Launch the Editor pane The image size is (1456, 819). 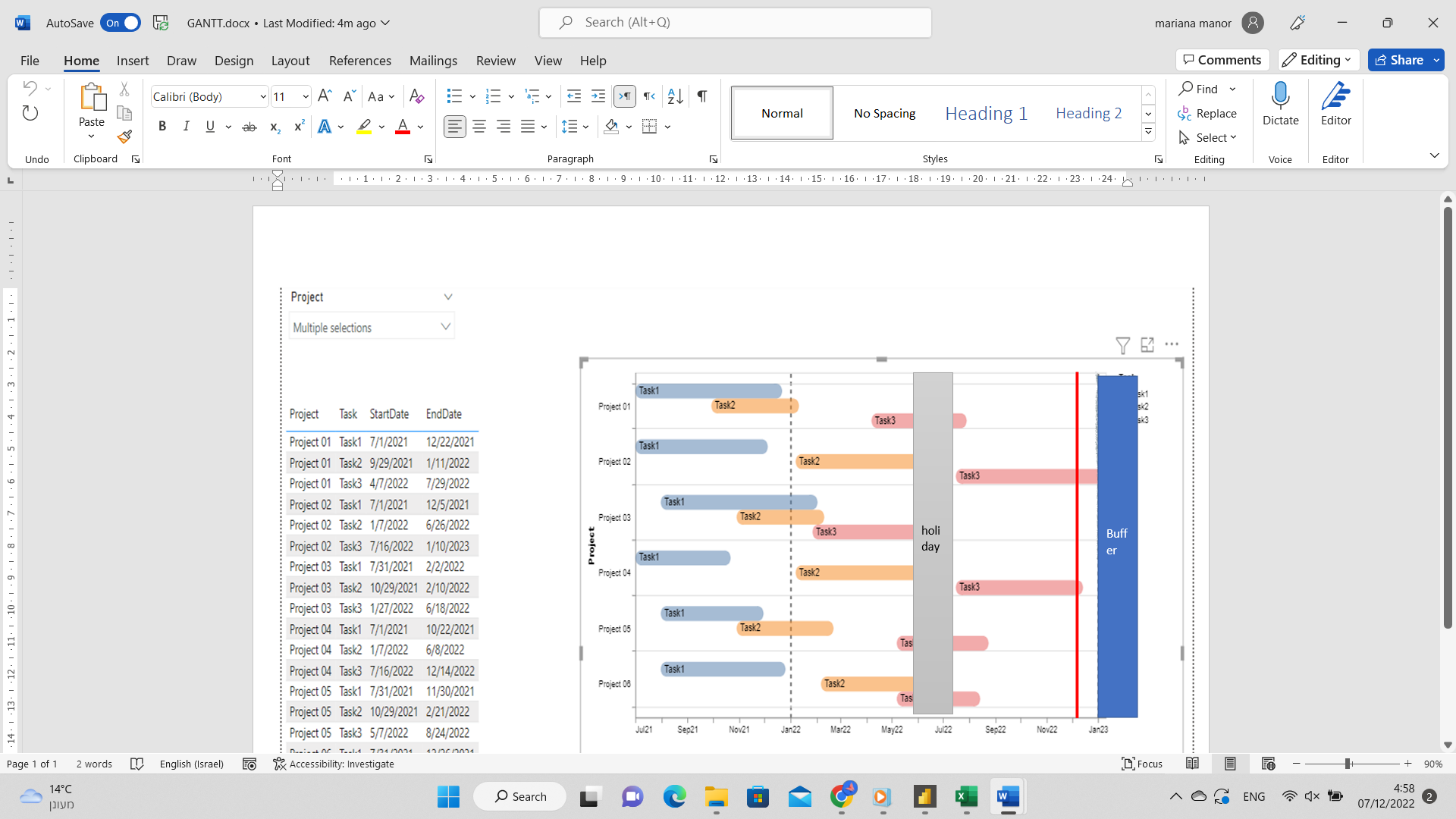(x=1335, y=106)
